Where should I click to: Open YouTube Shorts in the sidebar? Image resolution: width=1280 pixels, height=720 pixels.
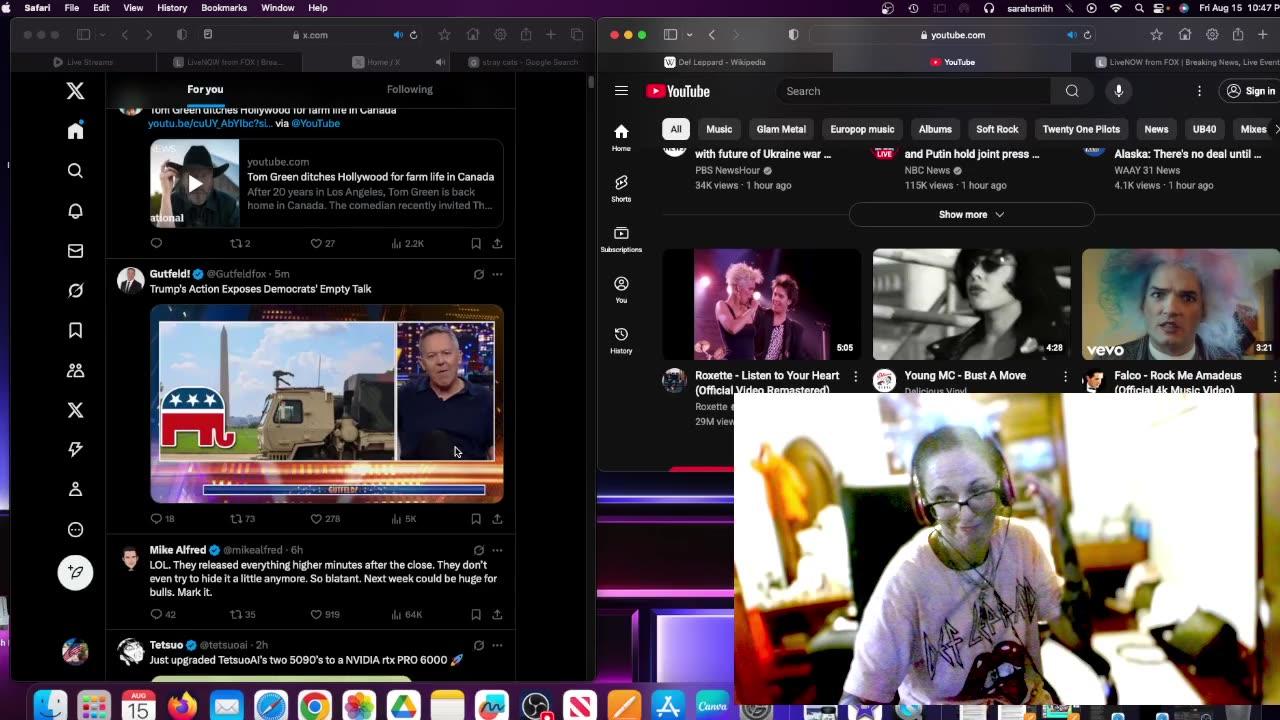tap(621, 187)
